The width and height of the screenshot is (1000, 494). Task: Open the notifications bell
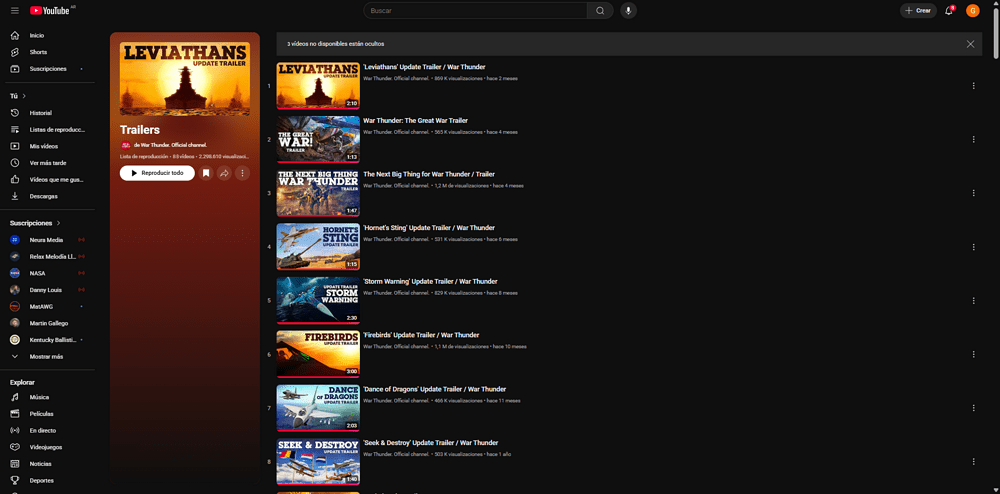(949, 10)
